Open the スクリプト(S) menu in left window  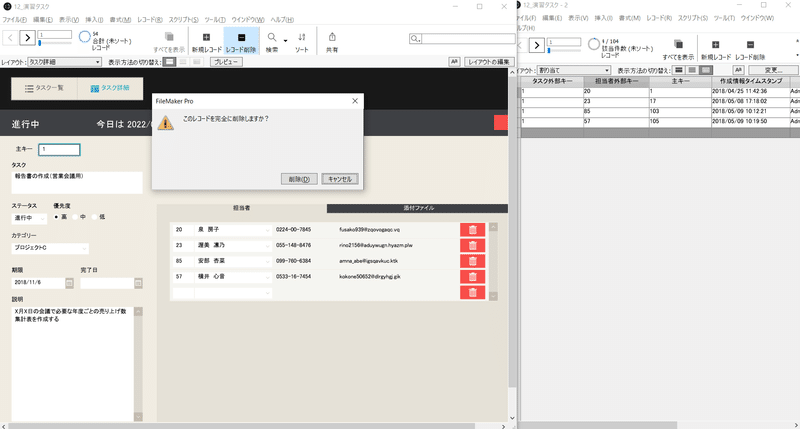pos(184,20)
